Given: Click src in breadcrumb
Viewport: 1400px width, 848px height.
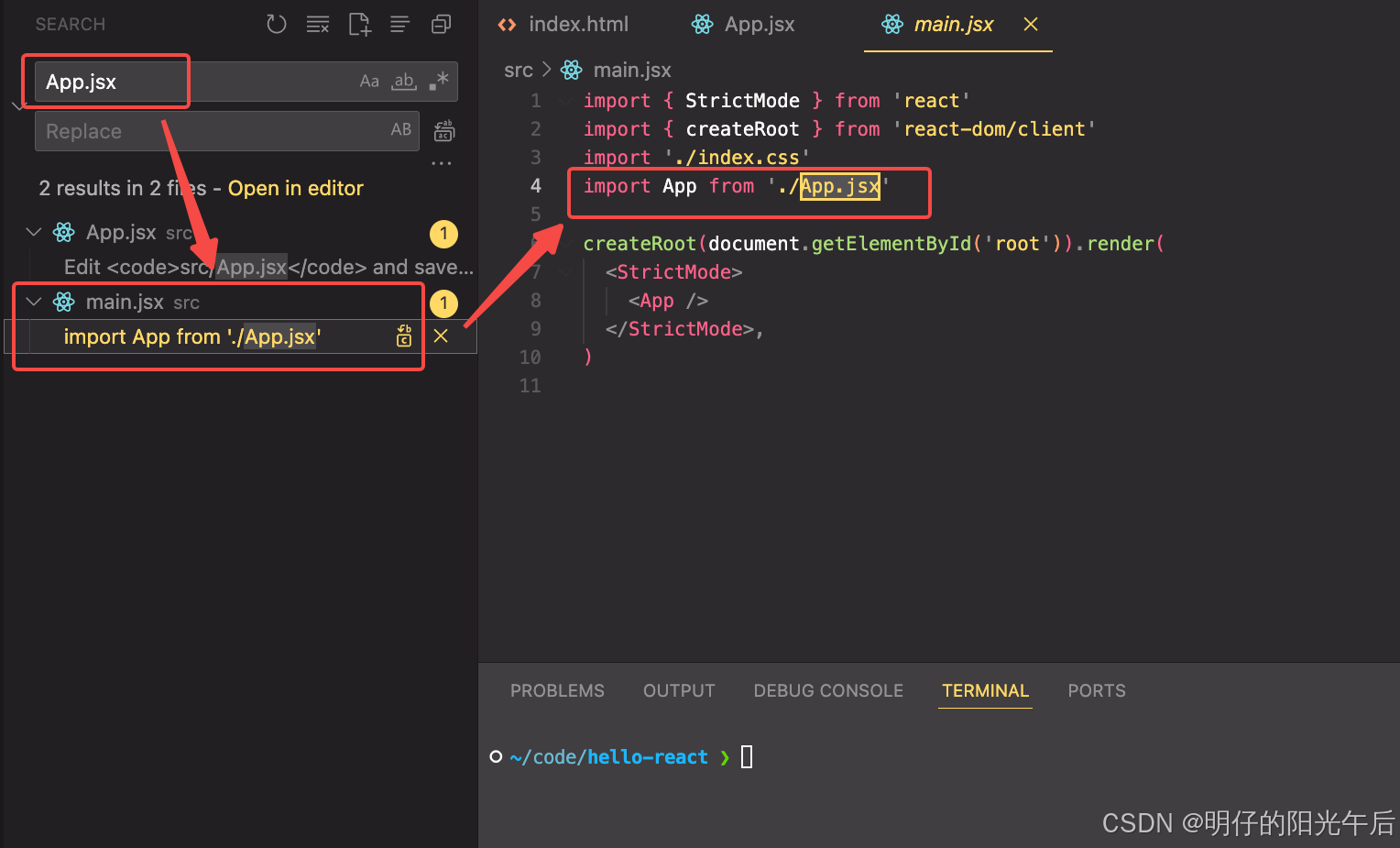Looking at the screenshot, I should point(519,70).
